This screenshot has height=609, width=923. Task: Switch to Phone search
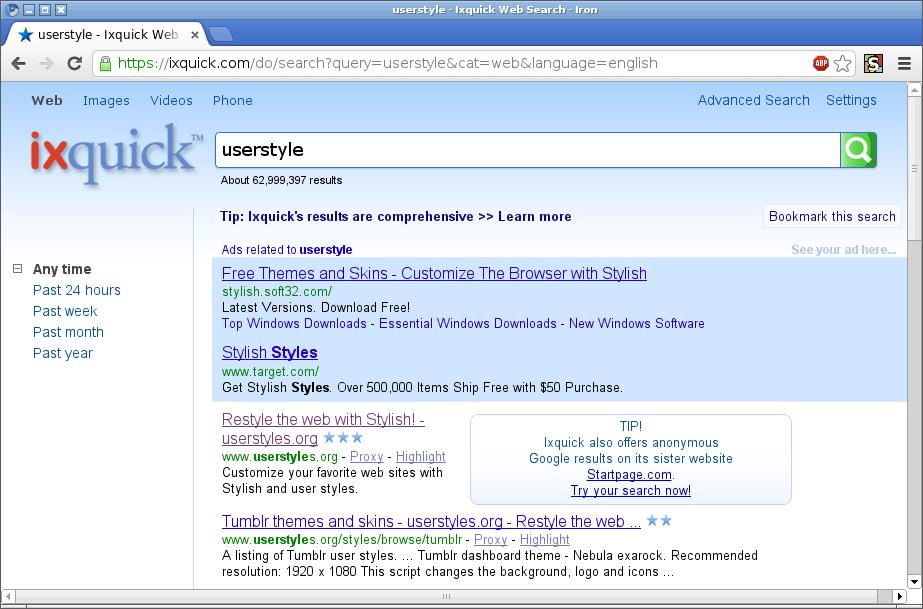(x=233, y=101)
